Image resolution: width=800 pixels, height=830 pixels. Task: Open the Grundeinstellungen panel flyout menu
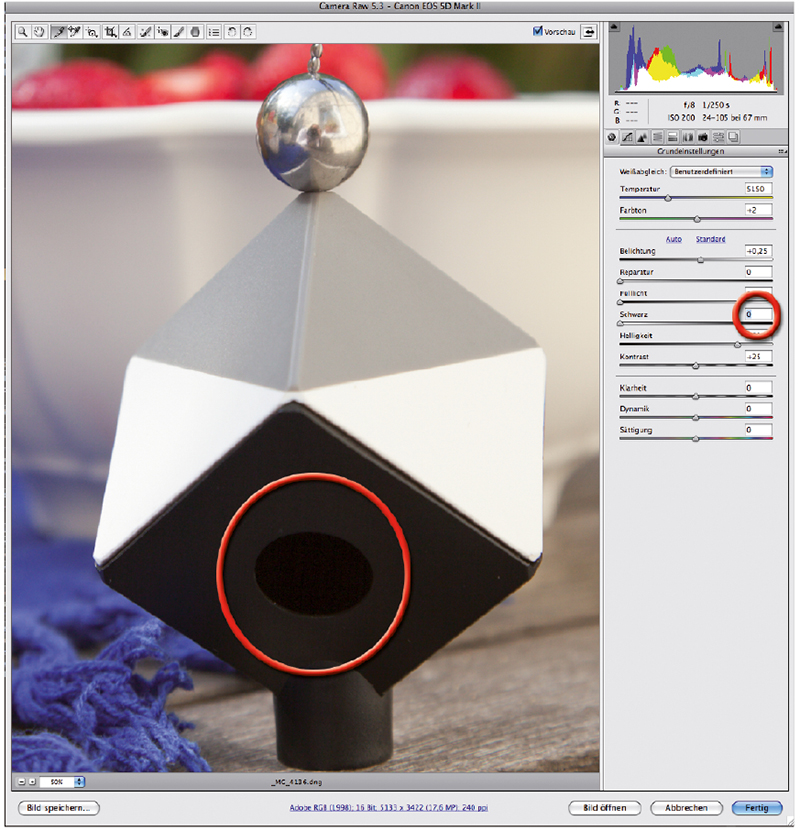click(782, 151)
